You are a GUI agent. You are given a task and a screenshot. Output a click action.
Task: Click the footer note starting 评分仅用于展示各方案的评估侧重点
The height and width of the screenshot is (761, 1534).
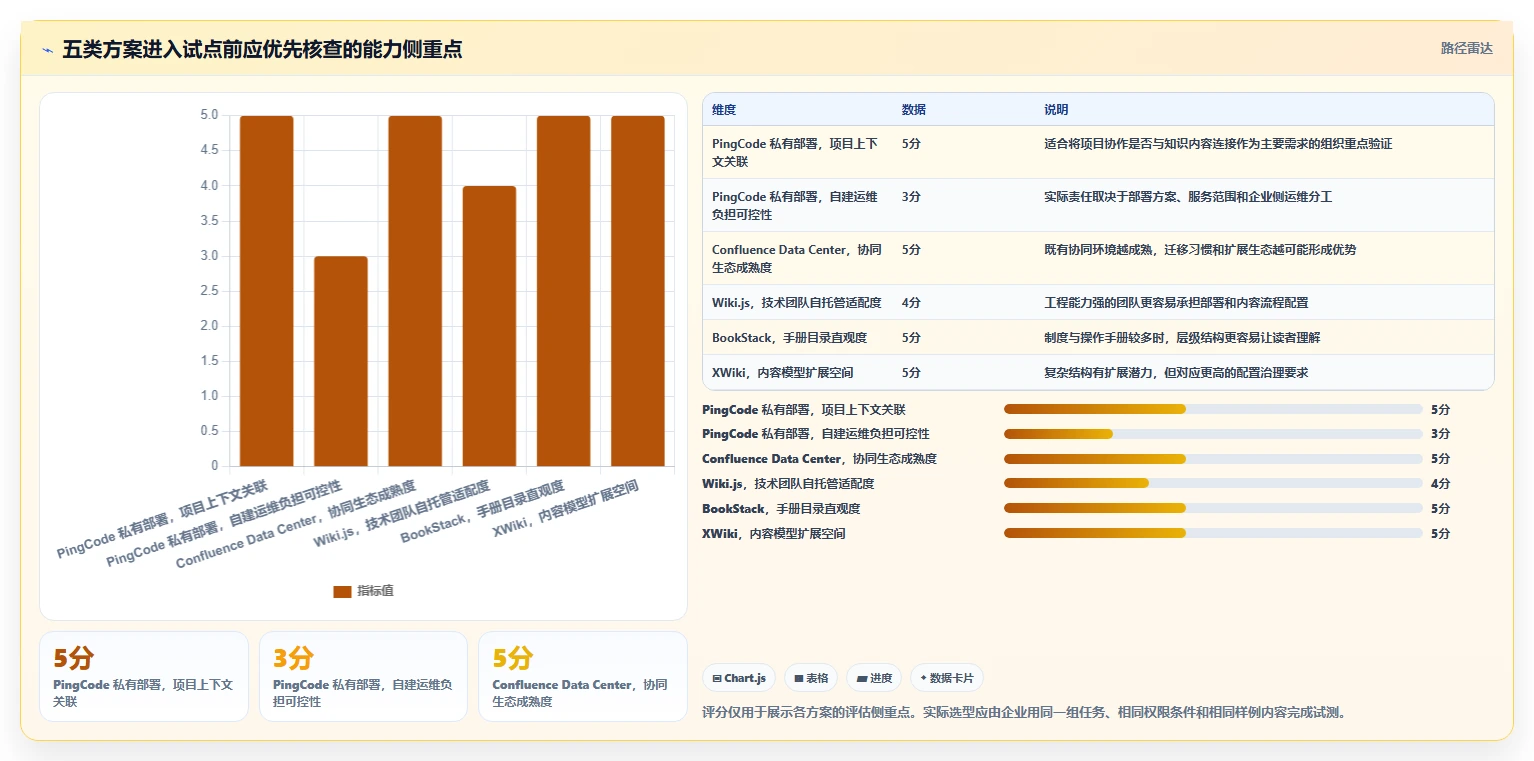click(1025, 712)
